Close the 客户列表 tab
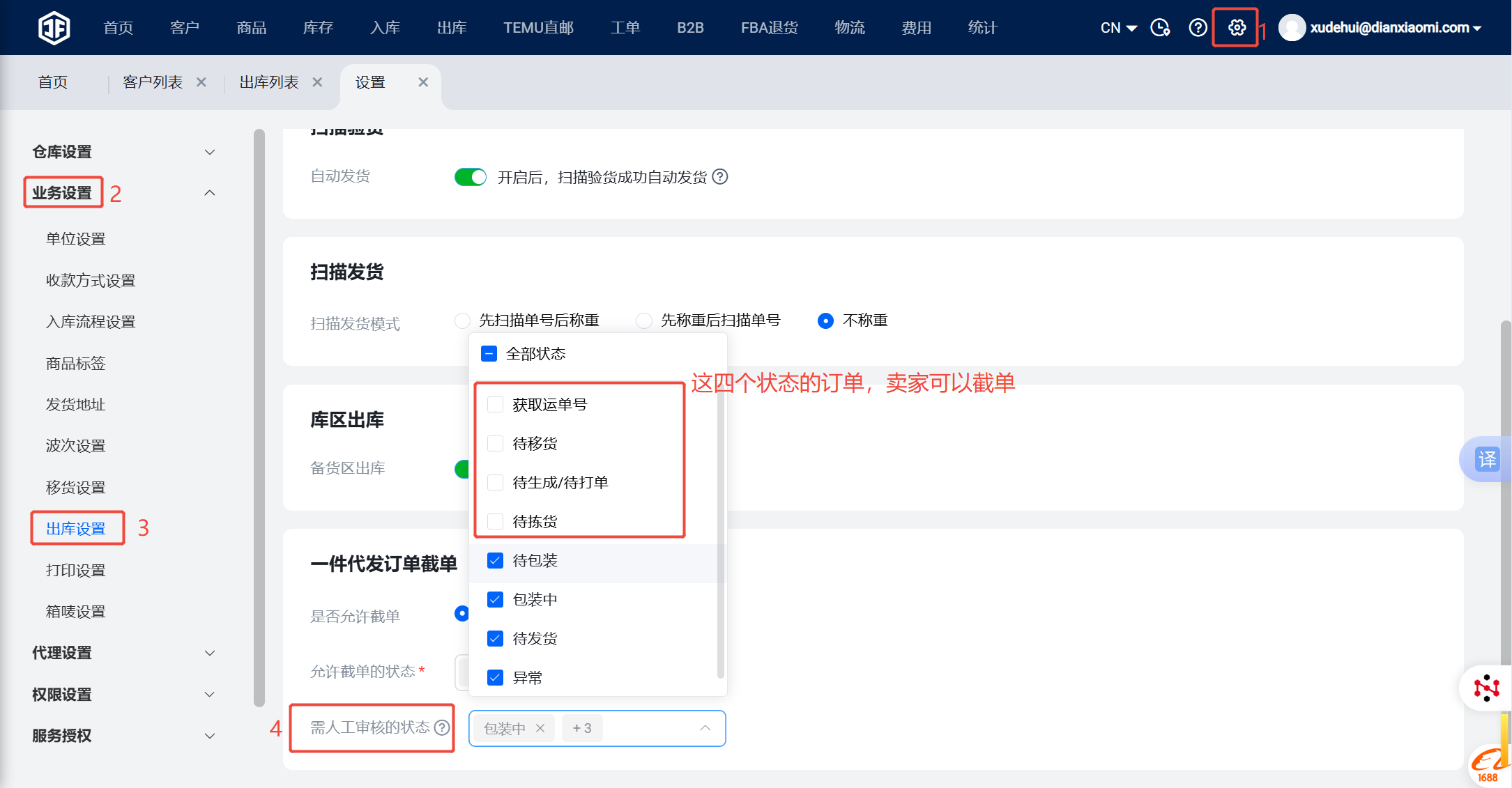The image size is (1512, 788). [201, 82]
